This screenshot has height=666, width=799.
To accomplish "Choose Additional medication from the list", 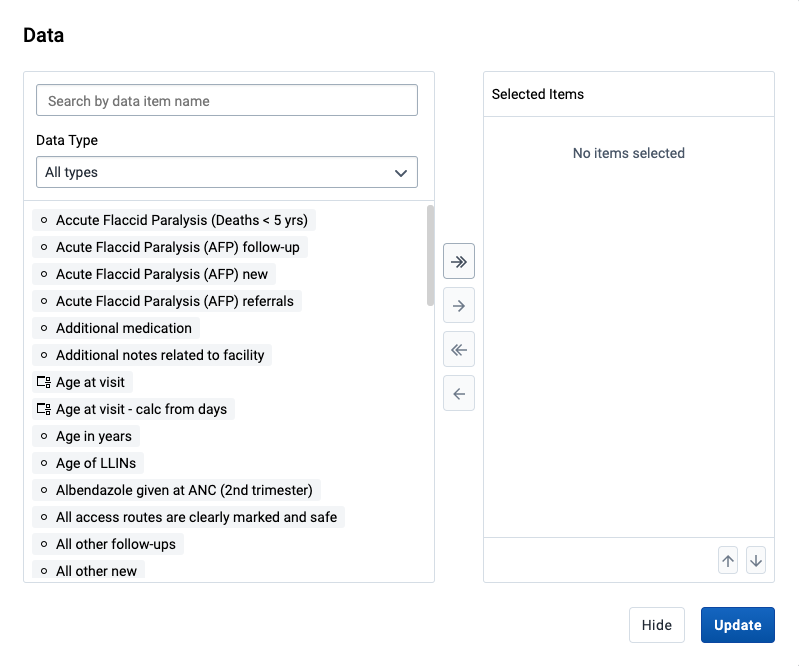I will tap(116, 328).
